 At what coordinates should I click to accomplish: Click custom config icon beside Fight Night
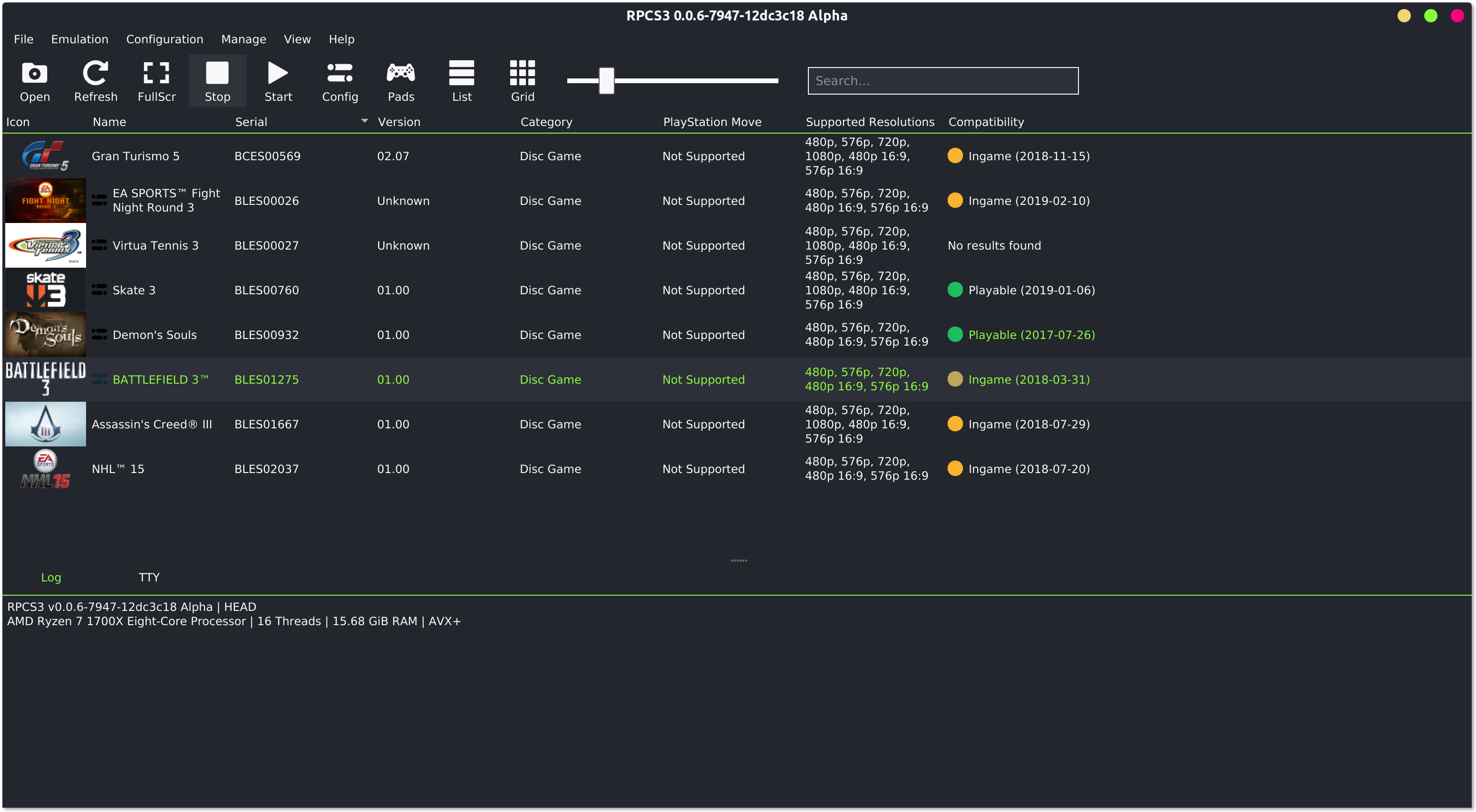point(99,201)
